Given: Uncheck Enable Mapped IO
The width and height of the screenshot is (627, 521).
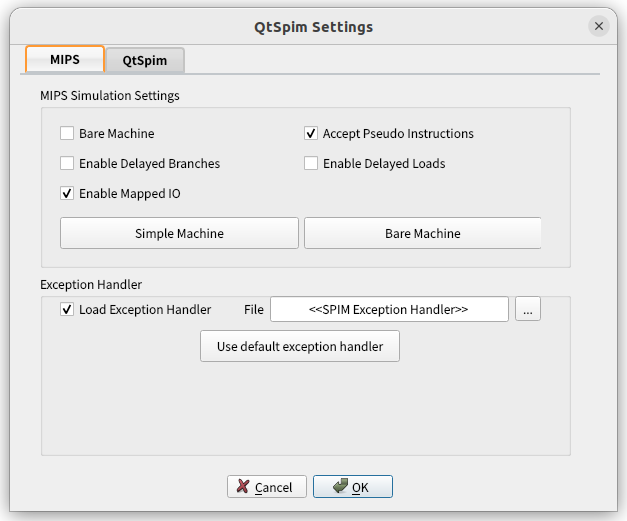Looking at the screenshot, I should (x=67, y=194).
